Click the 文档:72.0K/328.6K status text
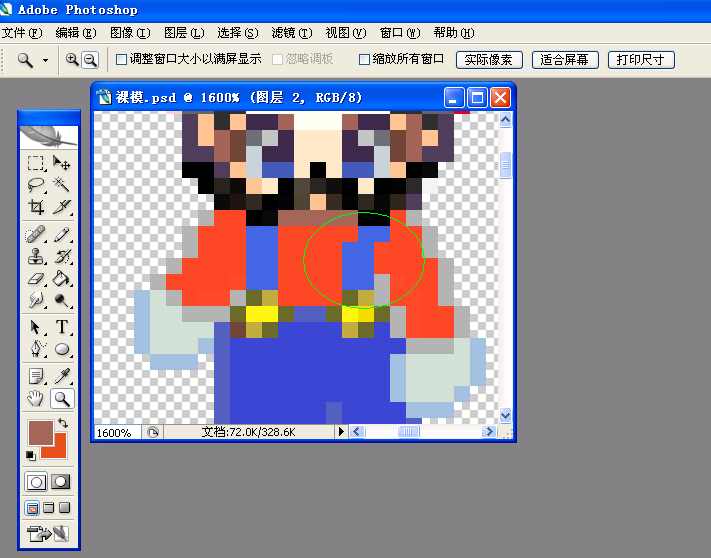Screen dimensions: 711x558 [248, 432]
